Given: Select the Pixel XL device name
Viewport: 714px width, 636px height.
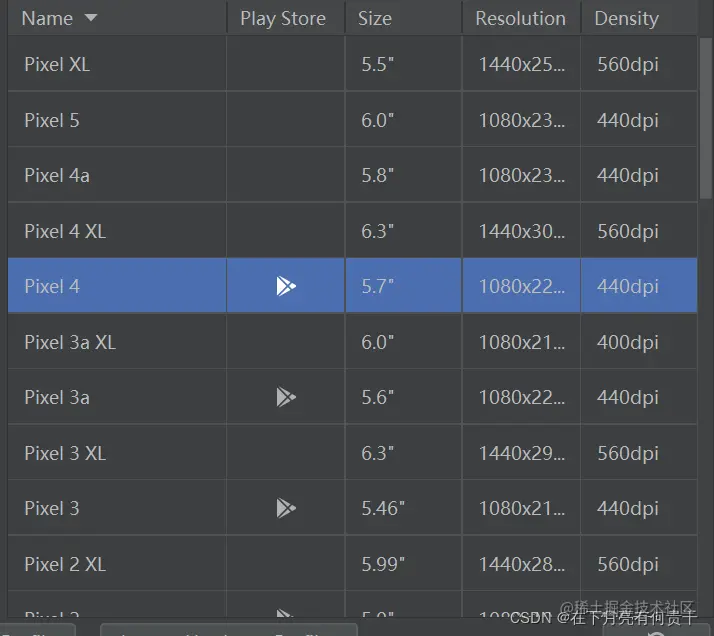Looking at the screenshot, I should click(x=57, y=64).
